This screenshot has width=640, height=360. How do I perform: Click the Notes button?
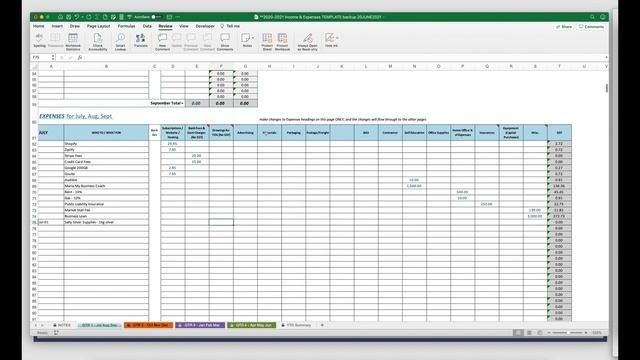click(246, 40)
